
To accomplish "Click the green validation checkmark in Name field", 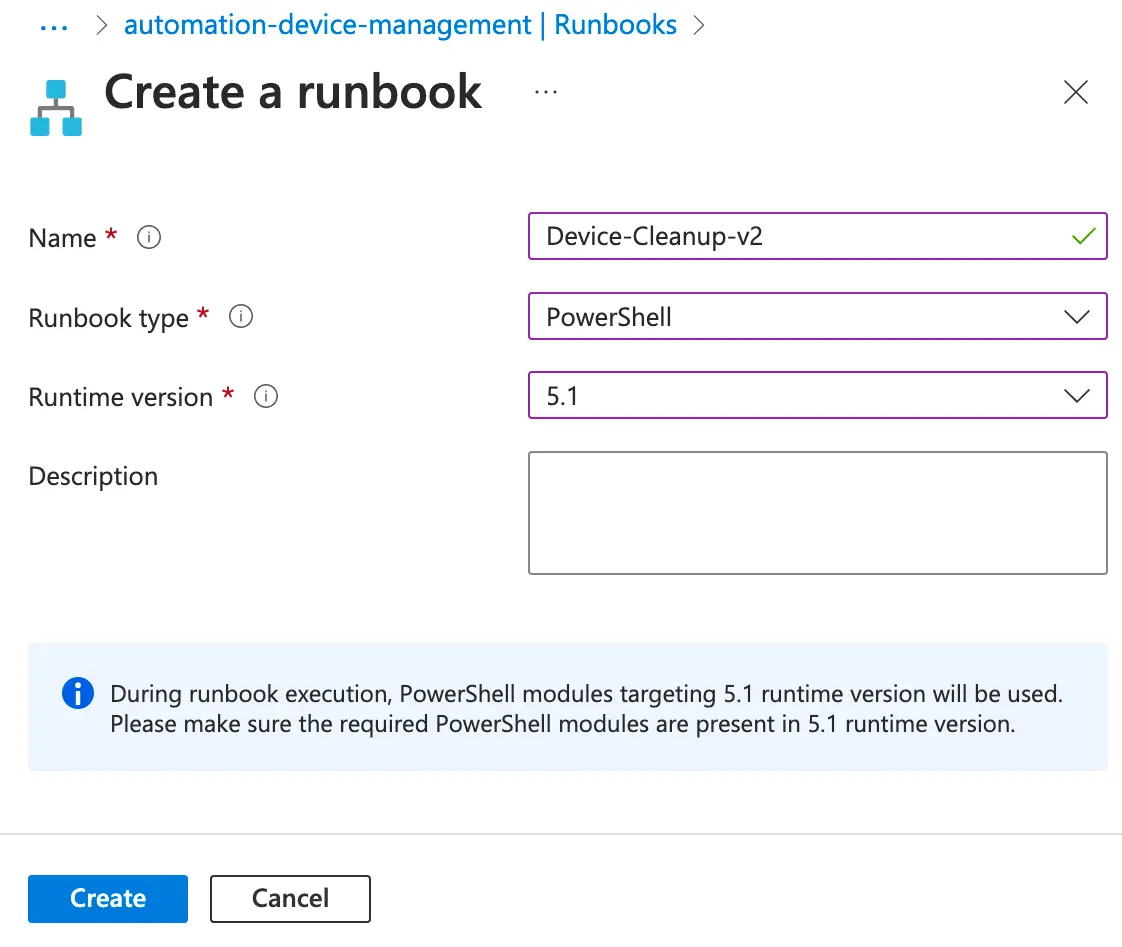I will tap(1083, 237).
